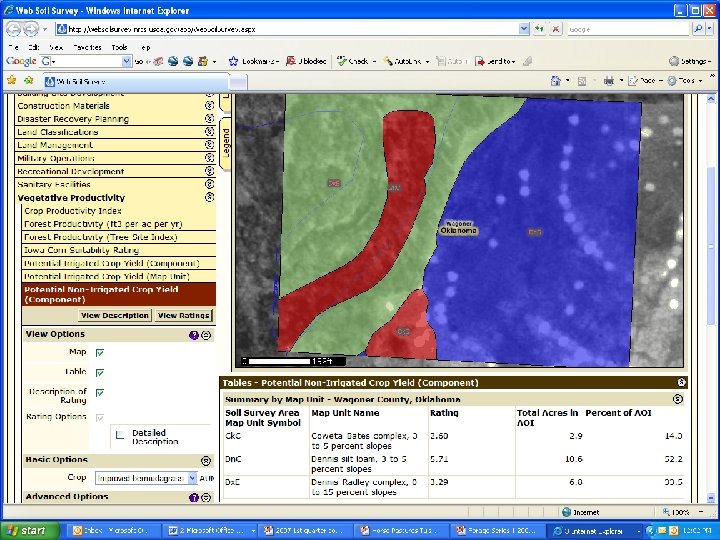This screenshot has height=540, width=720.
Task: Open the View Options help icon
Action: (194, 335)
